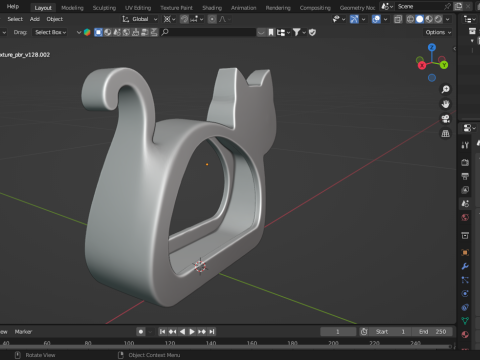Open the Select Box drag dropdown
This screenshot has height=360, width=480.
click(50, 32)
